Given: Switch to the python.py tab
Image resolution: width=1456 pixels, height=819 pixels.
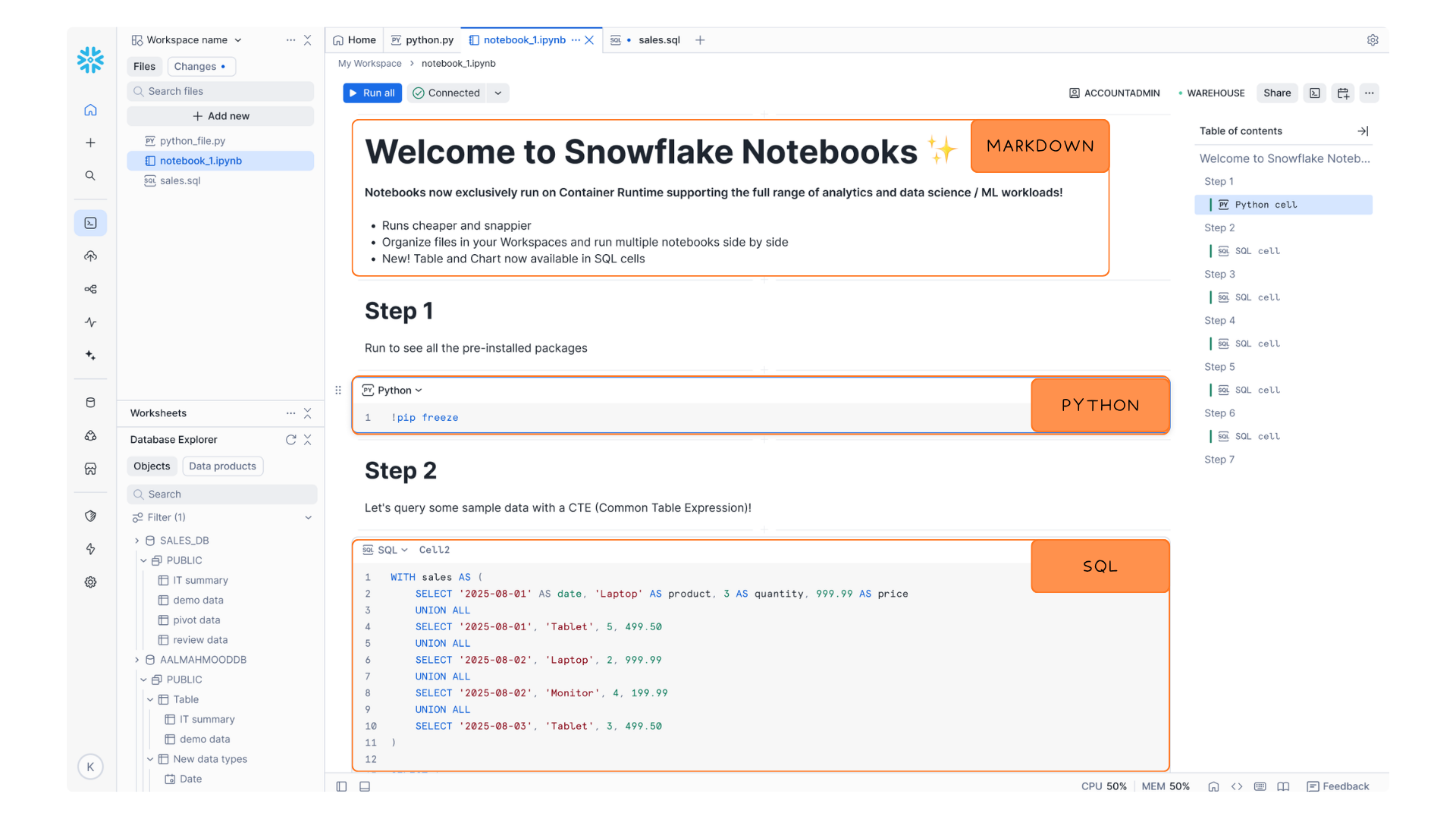Looking at the screenshot, I should pyautogui.click(x=422, y=40).
